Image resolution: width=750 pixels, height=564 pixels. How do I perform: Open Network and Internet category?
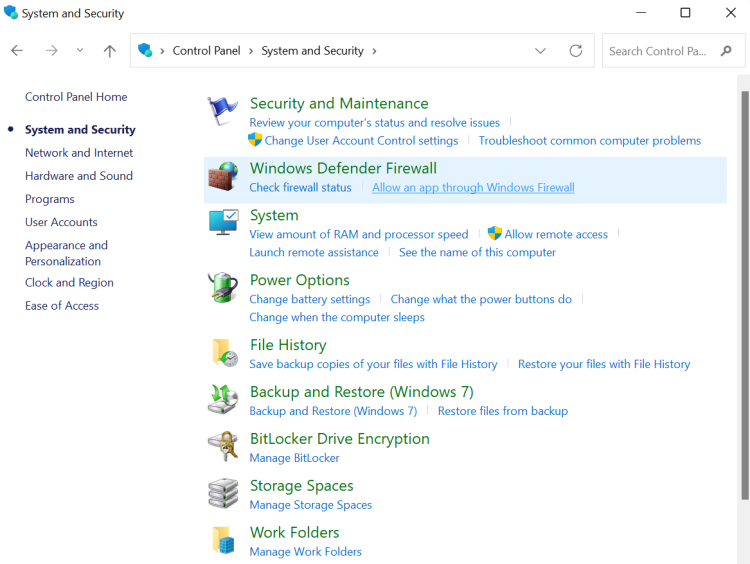(x=79, y=153)
